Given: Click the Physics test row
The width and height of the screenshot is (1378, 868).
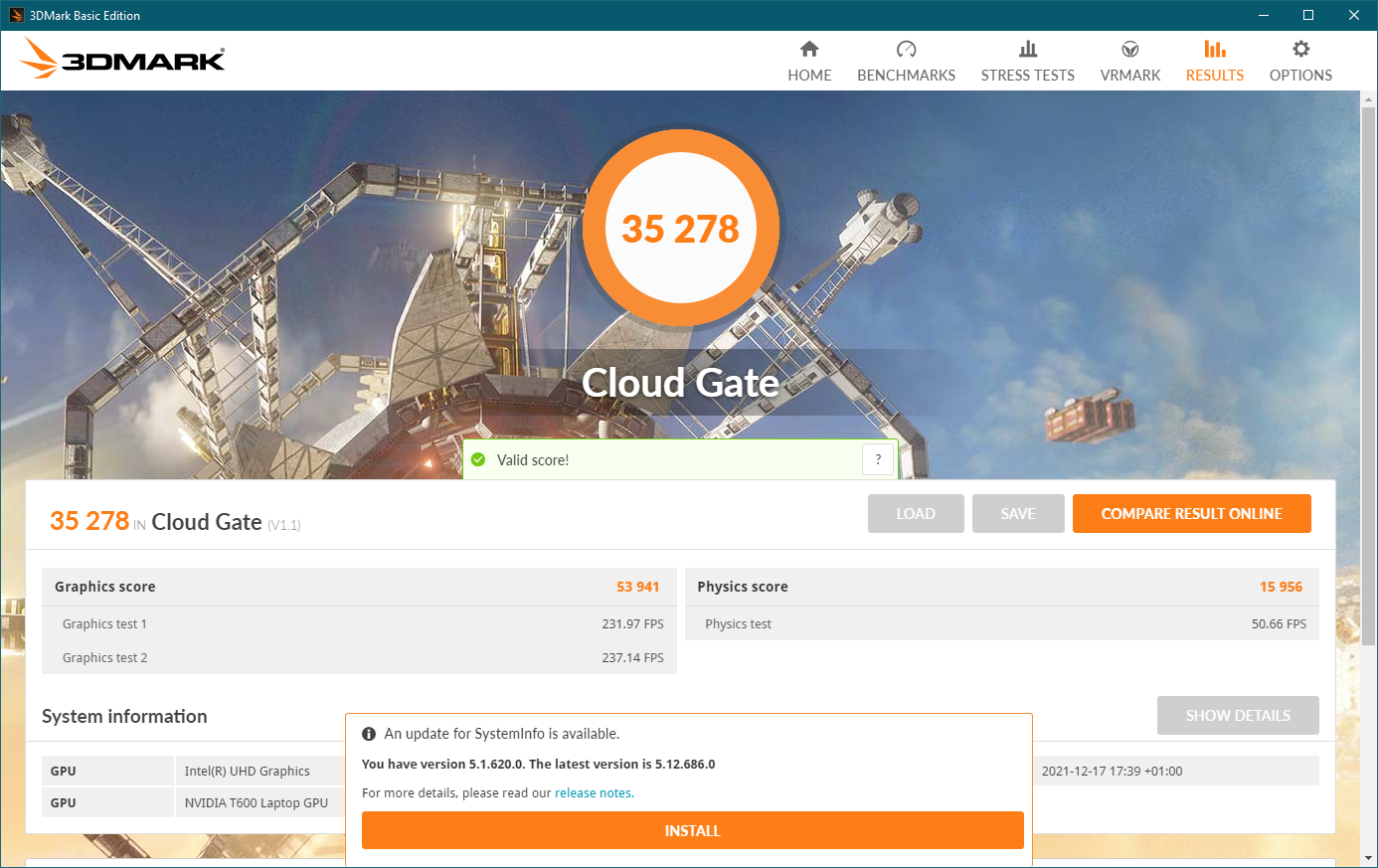Looking at the screenshot, I should coord(1002,623).
